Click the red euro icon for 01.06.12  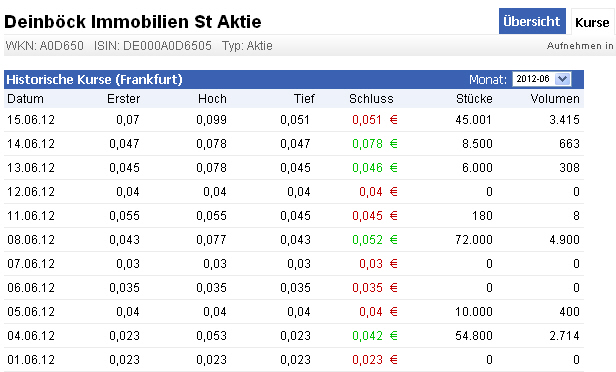[394, 360]
